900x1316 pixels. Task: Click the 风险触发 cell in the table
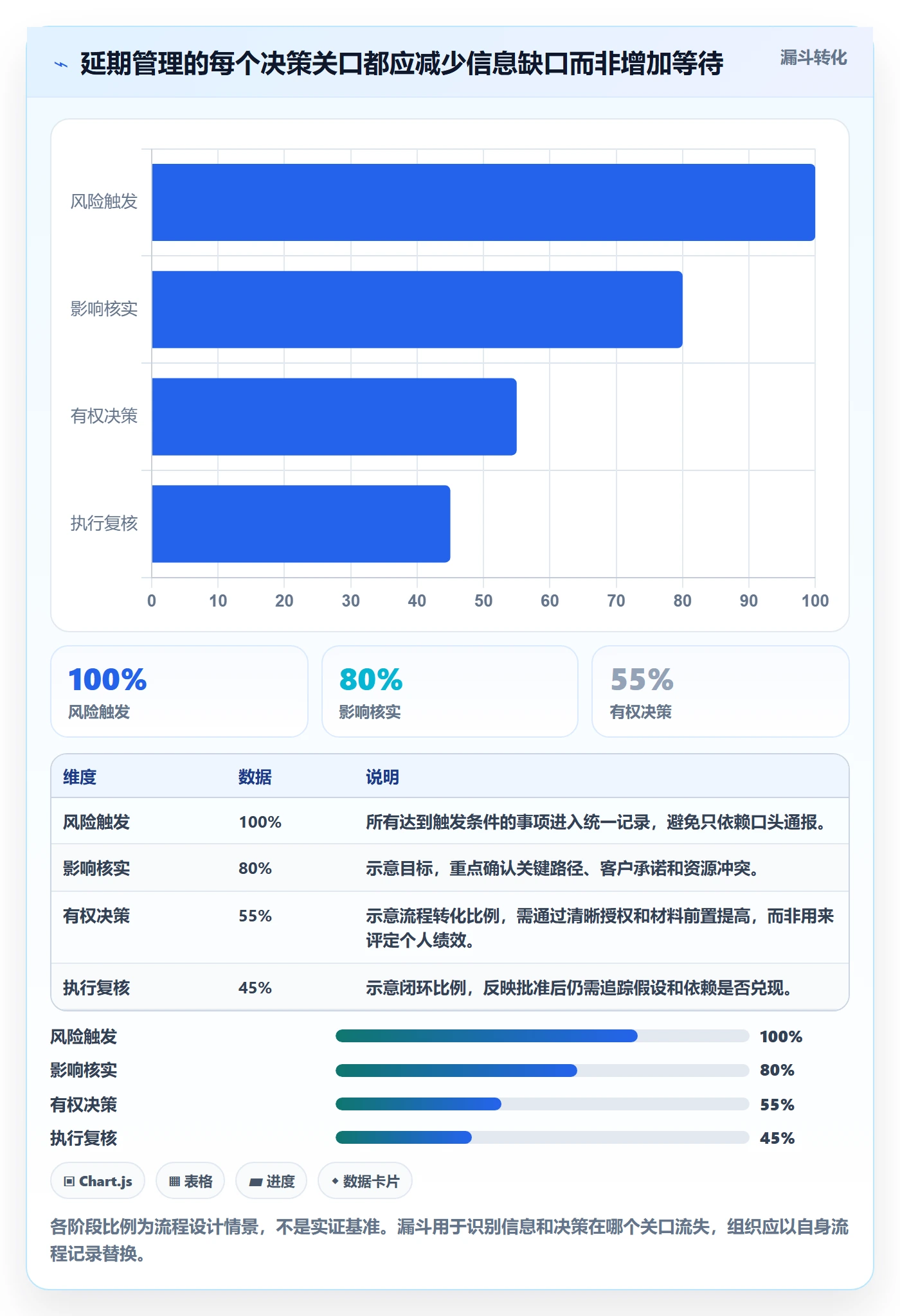(96, 822)
